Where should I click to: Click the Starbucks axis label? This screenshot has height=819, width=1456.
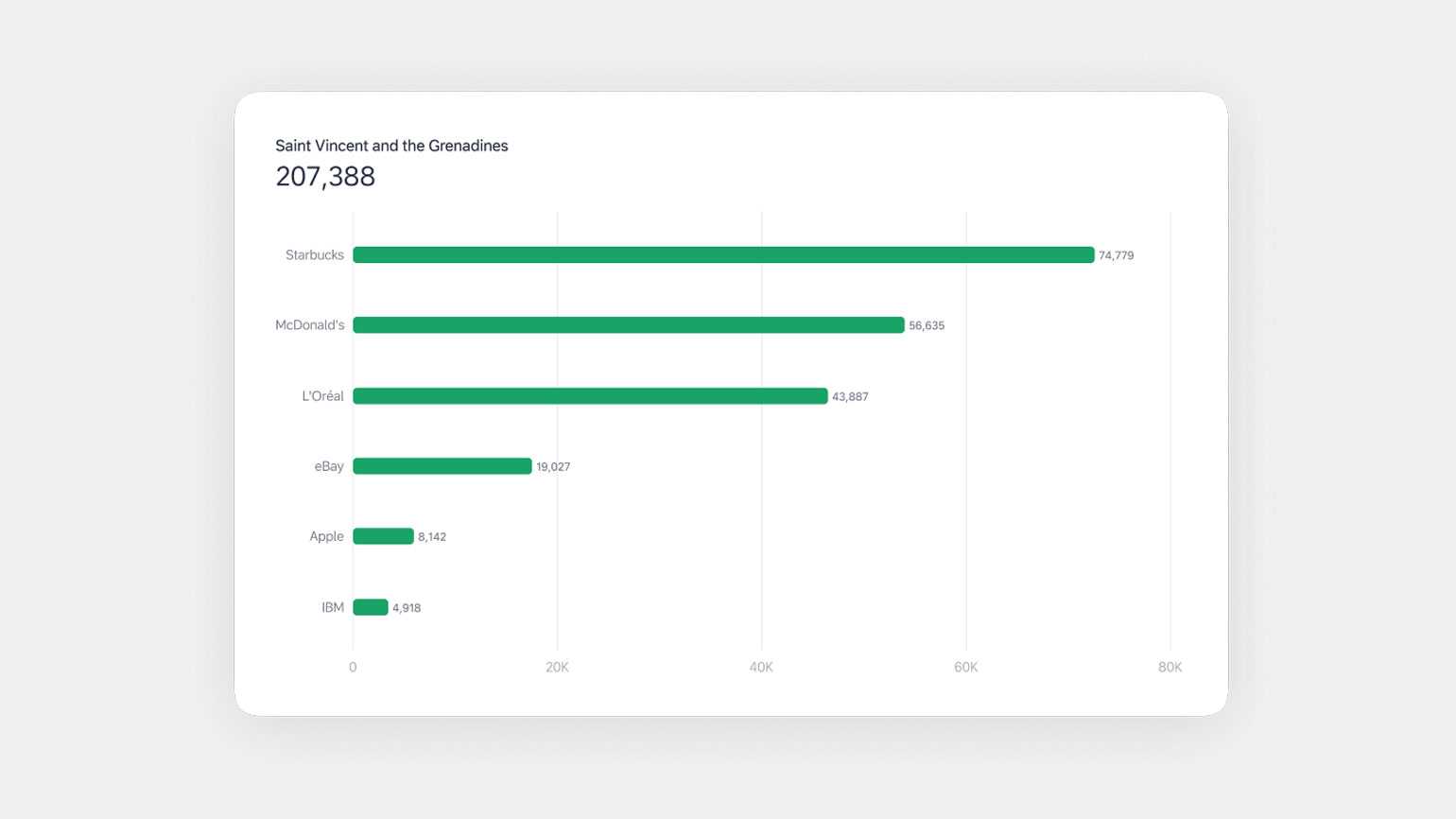(314, 255)
